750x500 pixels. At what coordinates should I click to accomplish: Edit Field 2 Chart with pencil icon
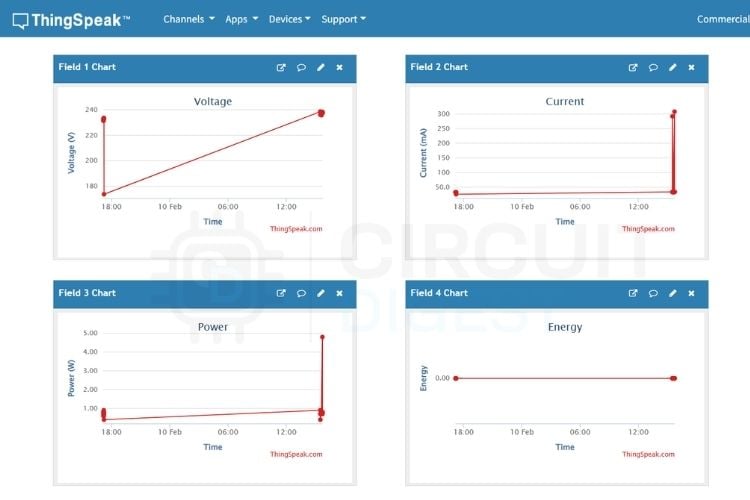coord(673,67)
